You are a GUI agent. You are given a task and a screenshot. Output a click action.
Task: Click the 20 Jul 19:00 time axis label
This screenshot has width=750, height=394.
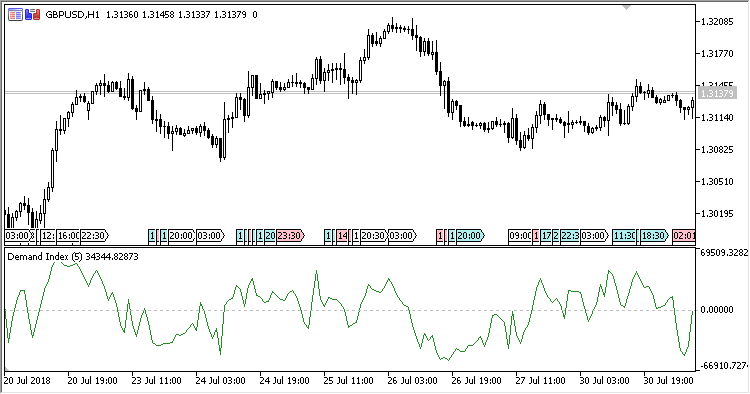(x=92, y=381)
